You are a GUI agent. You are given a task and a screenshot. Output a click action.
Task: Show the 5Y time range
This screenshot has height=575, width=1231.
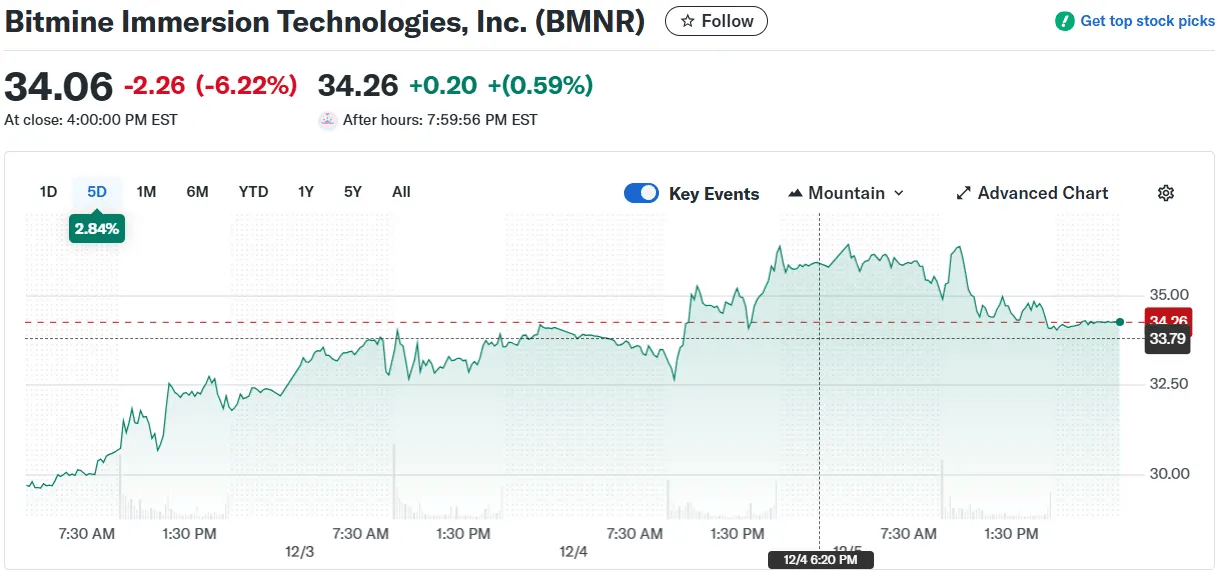pos(352,192)
